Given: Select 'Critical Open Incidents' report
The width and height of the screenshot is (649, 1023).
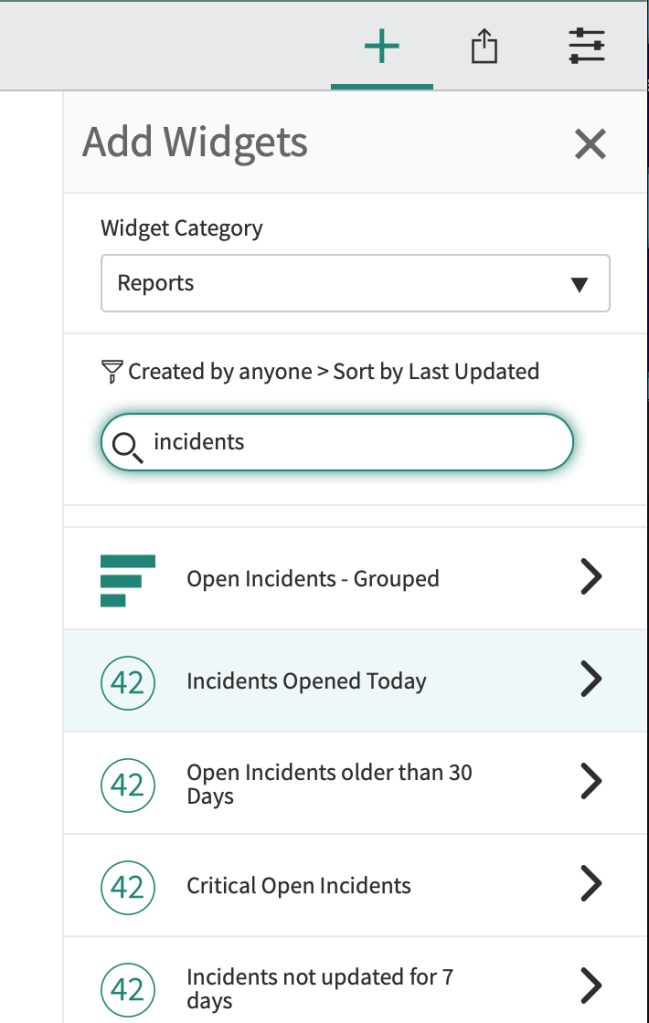Looking at the screenshot, I should [x=298, y=886].
